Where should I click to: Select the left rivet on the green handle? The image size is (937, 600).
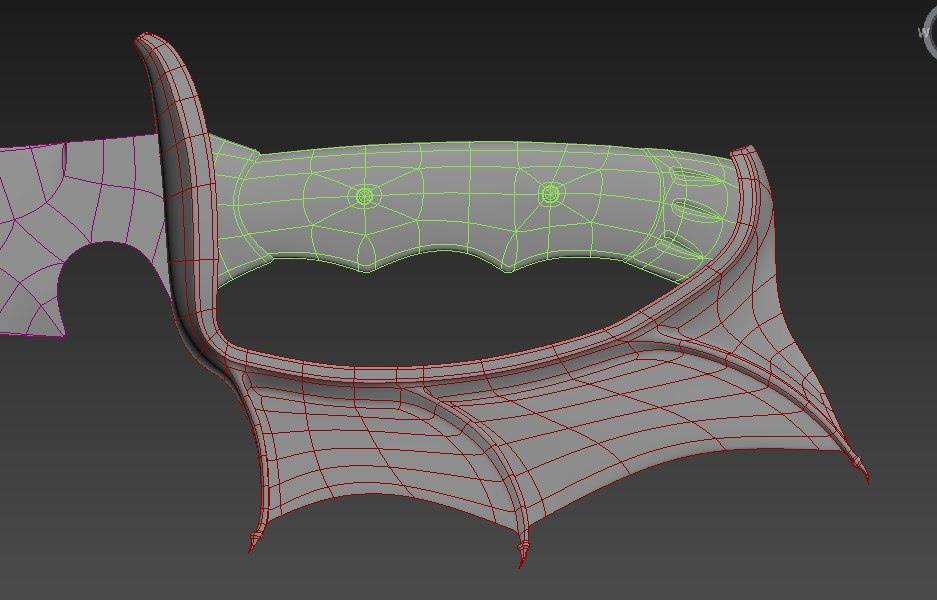click(x=364, y=195)
